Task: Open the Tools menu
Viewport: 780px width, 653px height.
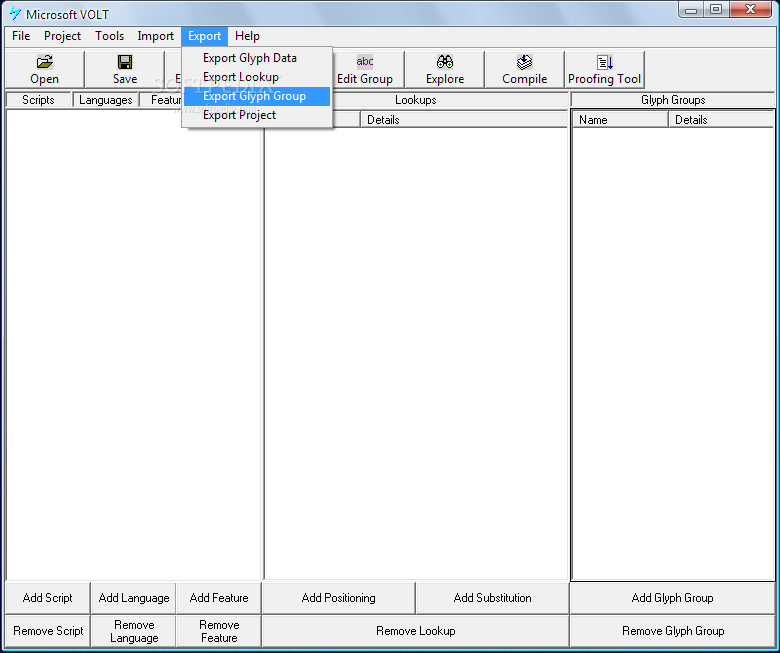Action: [109, 36]
